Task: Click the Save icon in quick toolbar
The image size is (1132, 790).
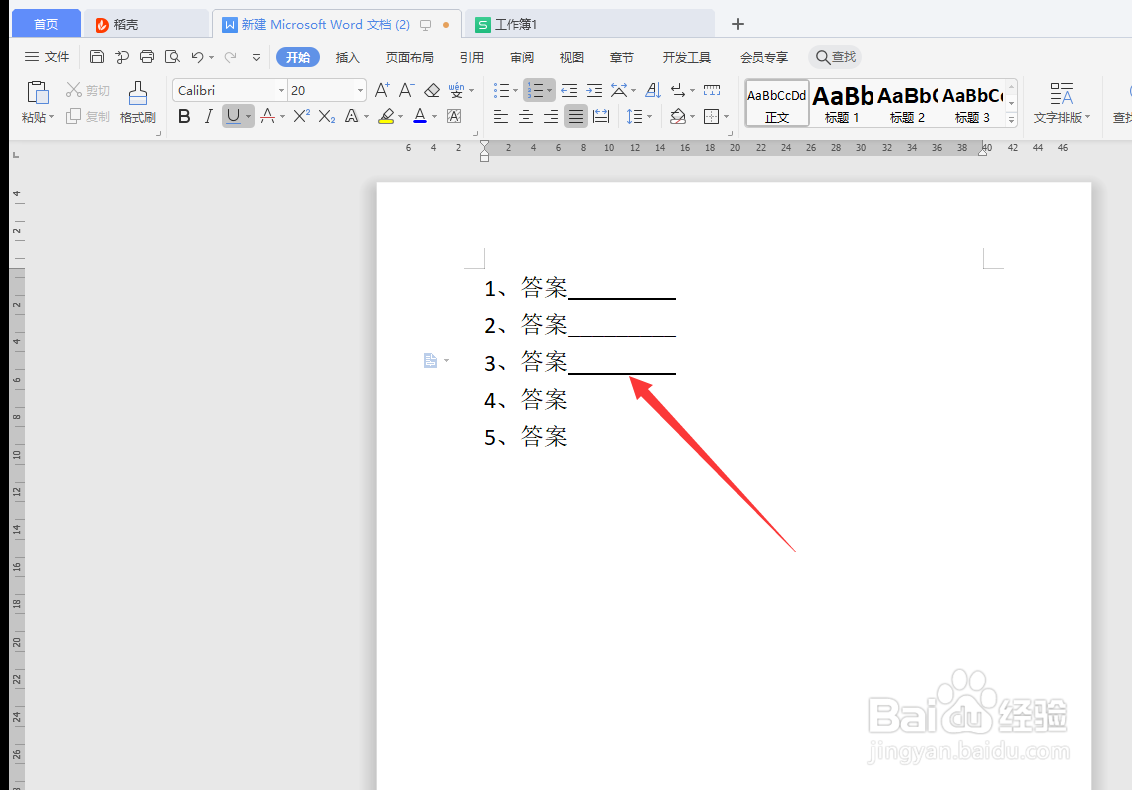Action: point(97,57)
